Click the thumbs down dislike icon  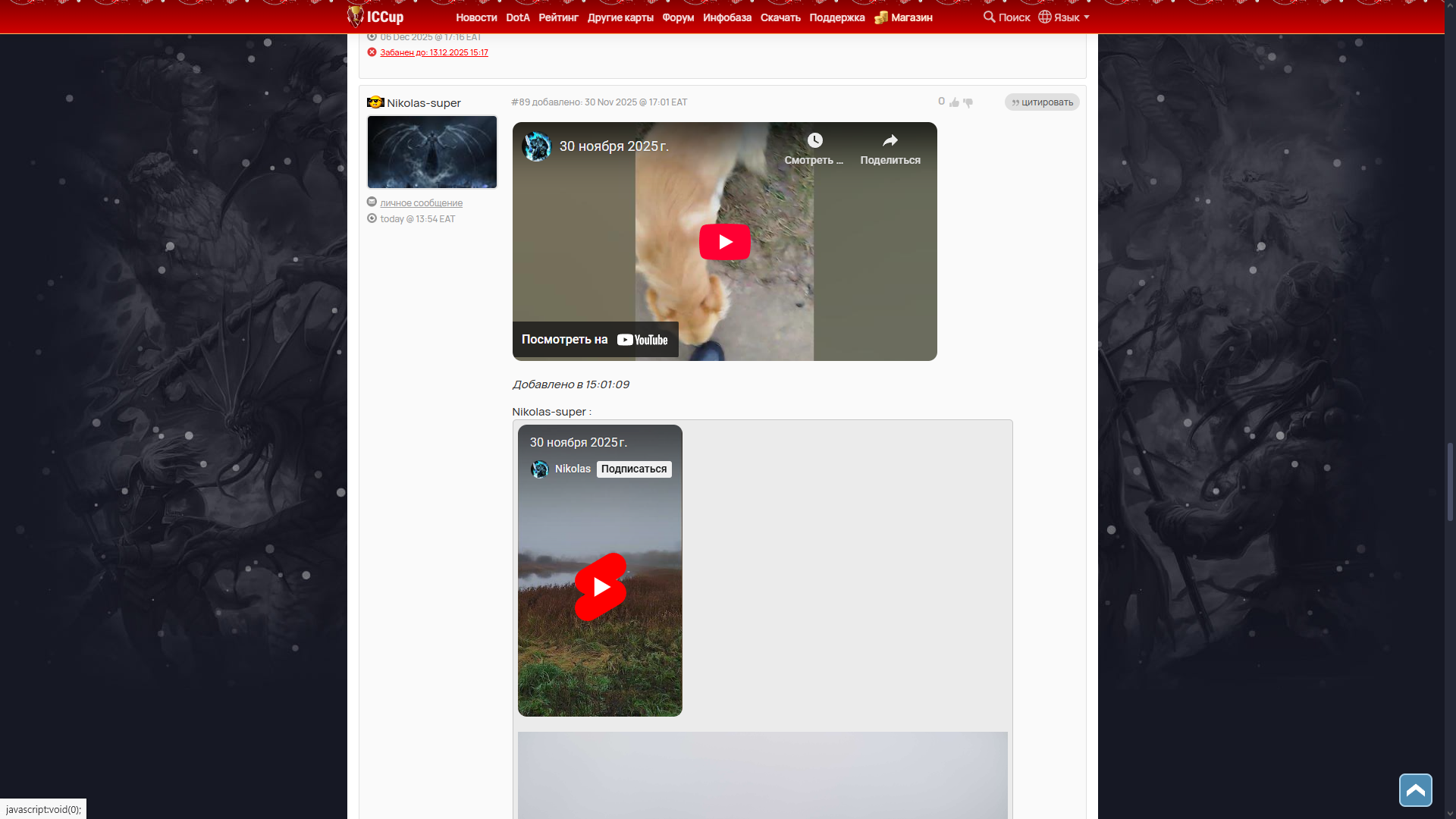click(x=968, y=102)
